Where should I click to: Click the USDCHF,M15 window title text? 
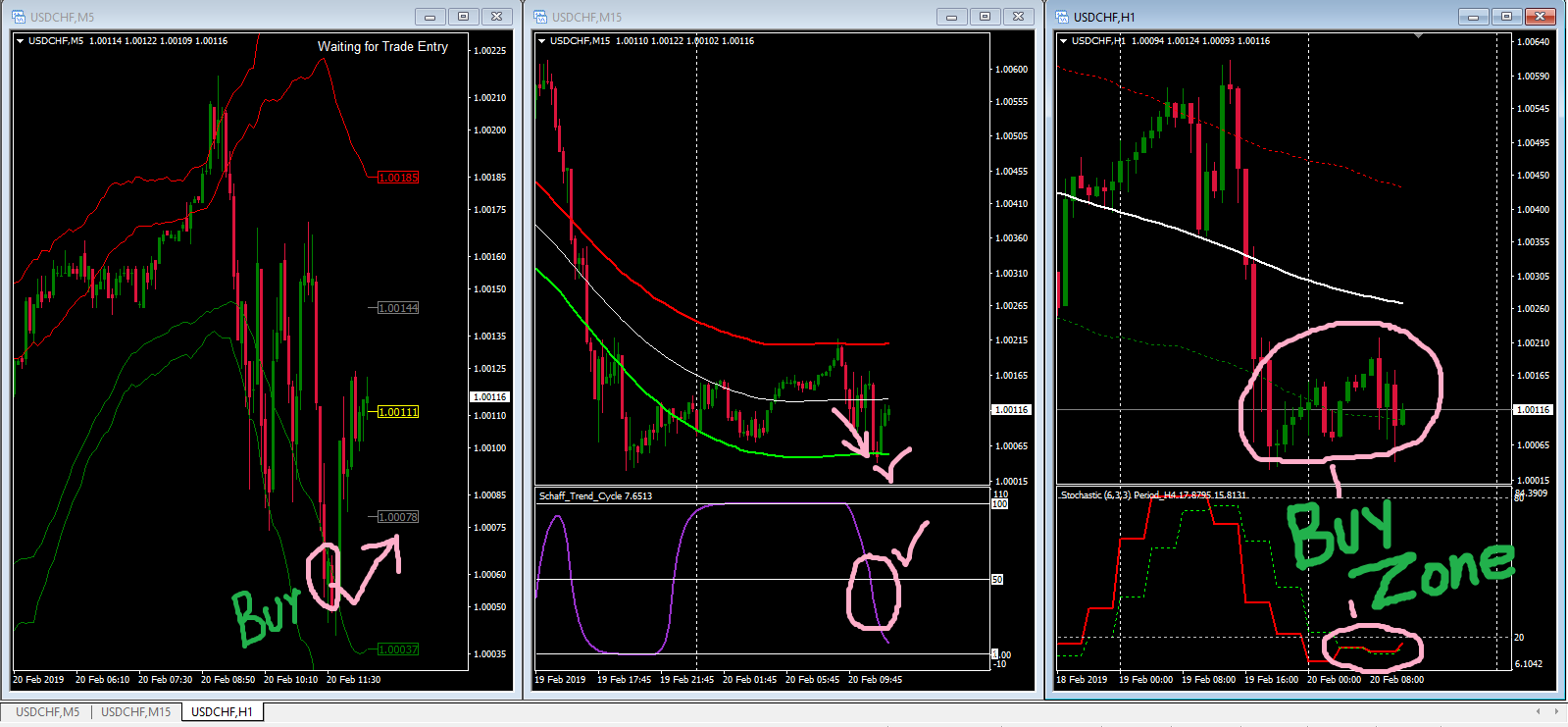[x=586, y=17]
